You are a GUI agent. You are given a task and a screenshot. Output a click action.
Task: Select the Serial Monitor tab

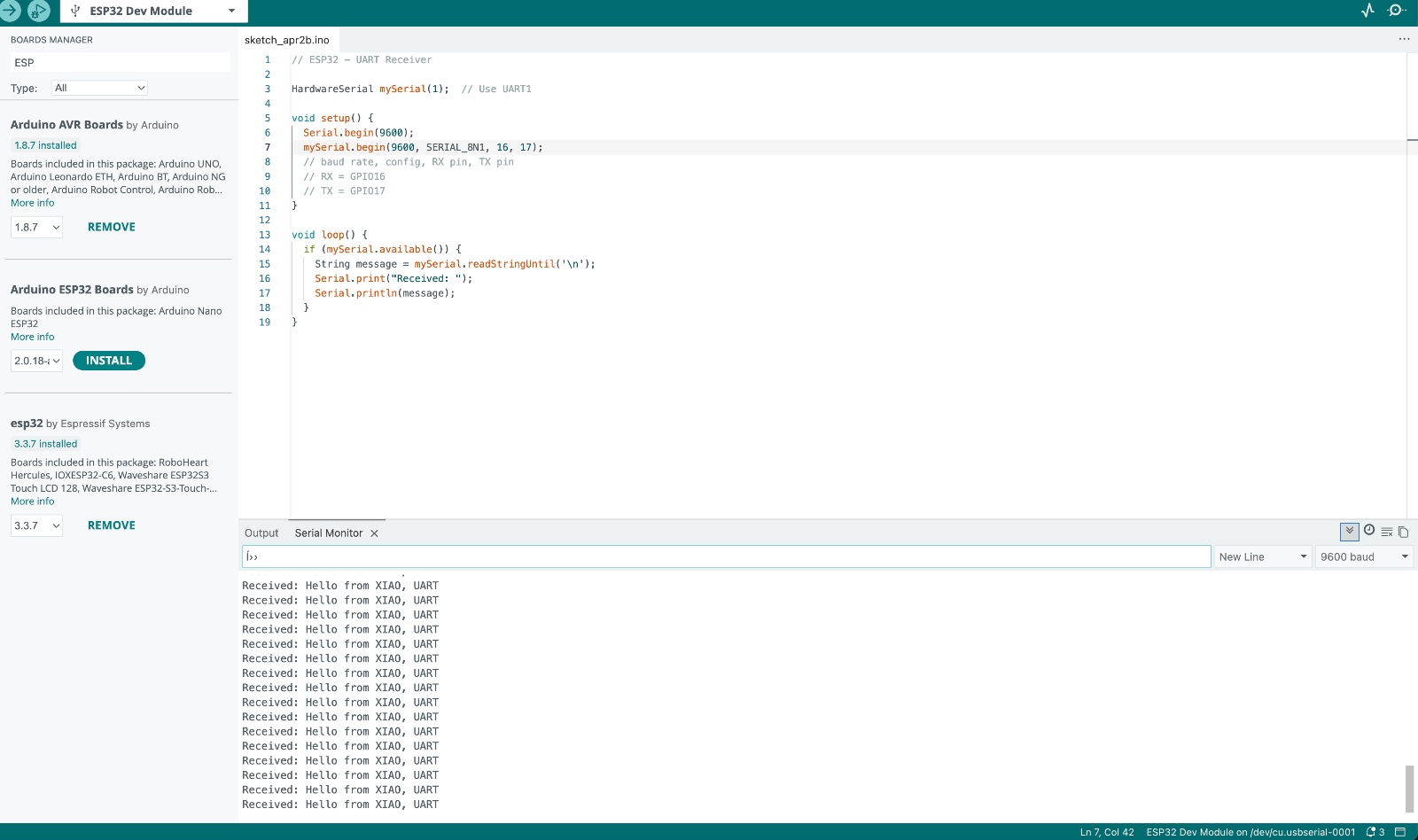(x=329, y=533)
